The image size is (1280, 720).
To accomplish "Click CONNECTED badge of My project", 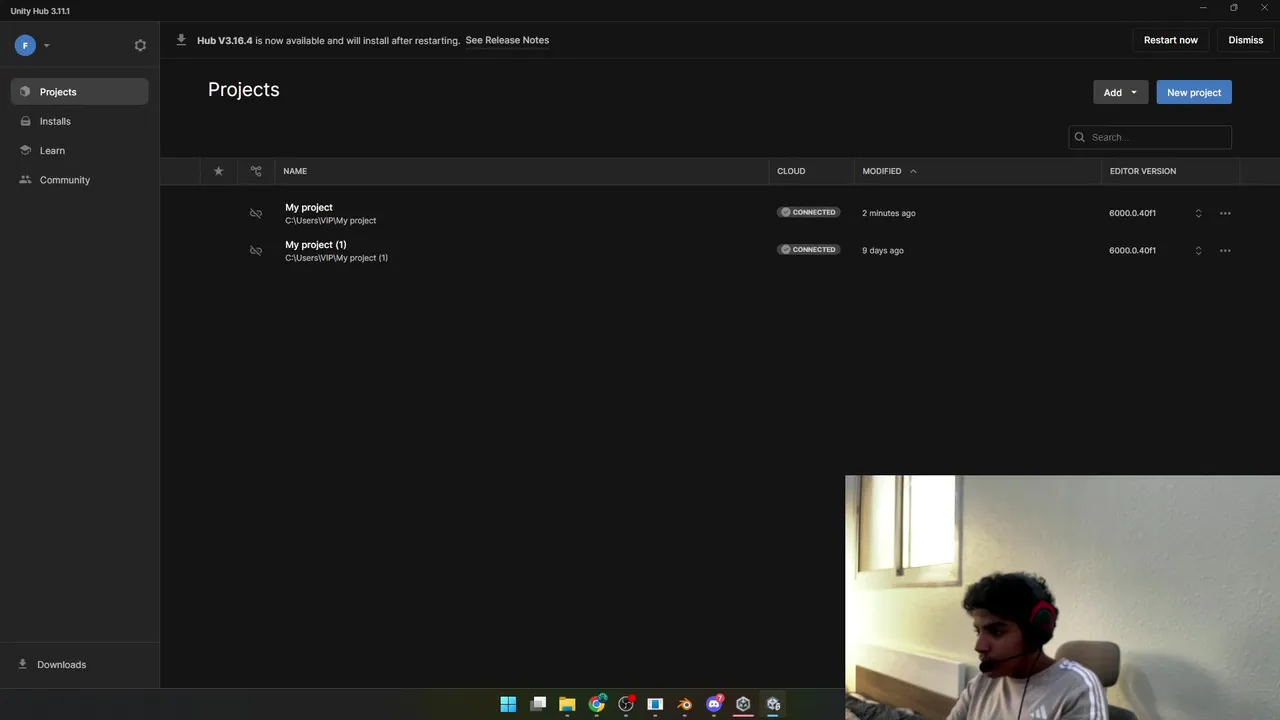I will (808, 212).
